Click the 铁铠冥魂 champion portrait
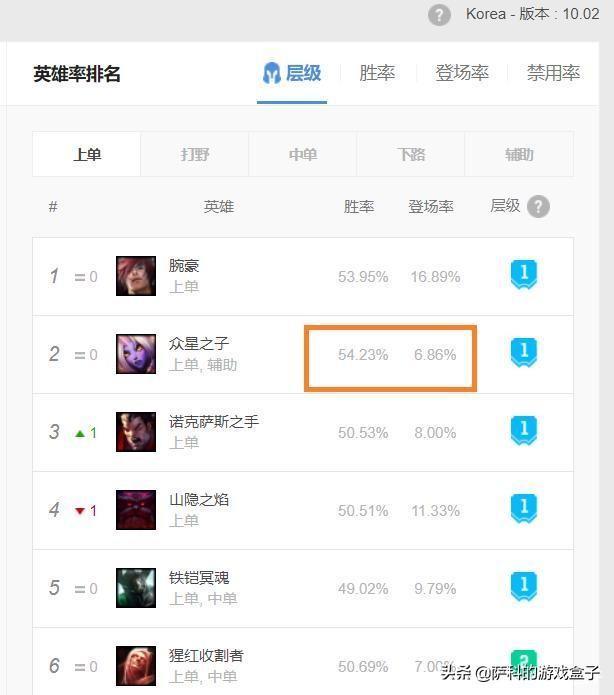This screenshot has width=614, height=695. 135,588
